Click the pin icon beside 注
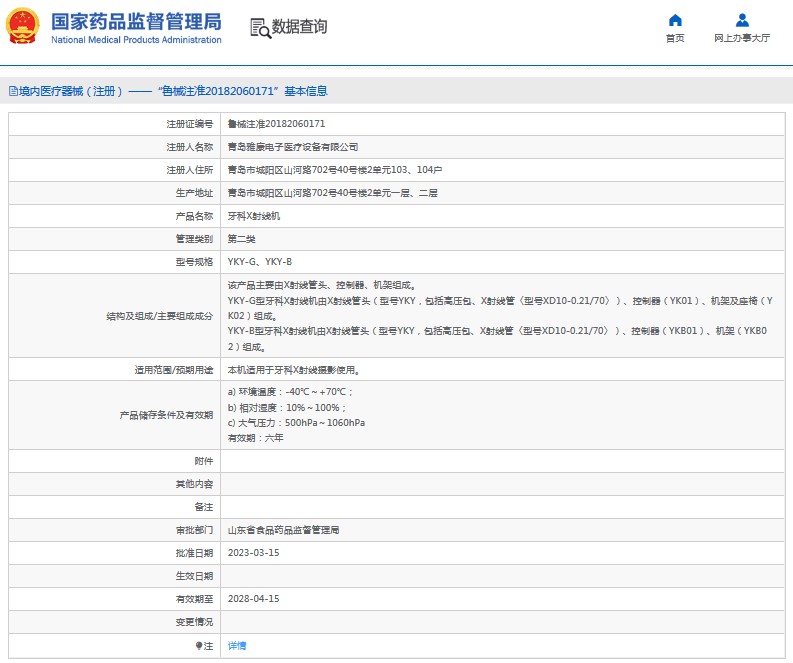793x663 pixels. 199,646
